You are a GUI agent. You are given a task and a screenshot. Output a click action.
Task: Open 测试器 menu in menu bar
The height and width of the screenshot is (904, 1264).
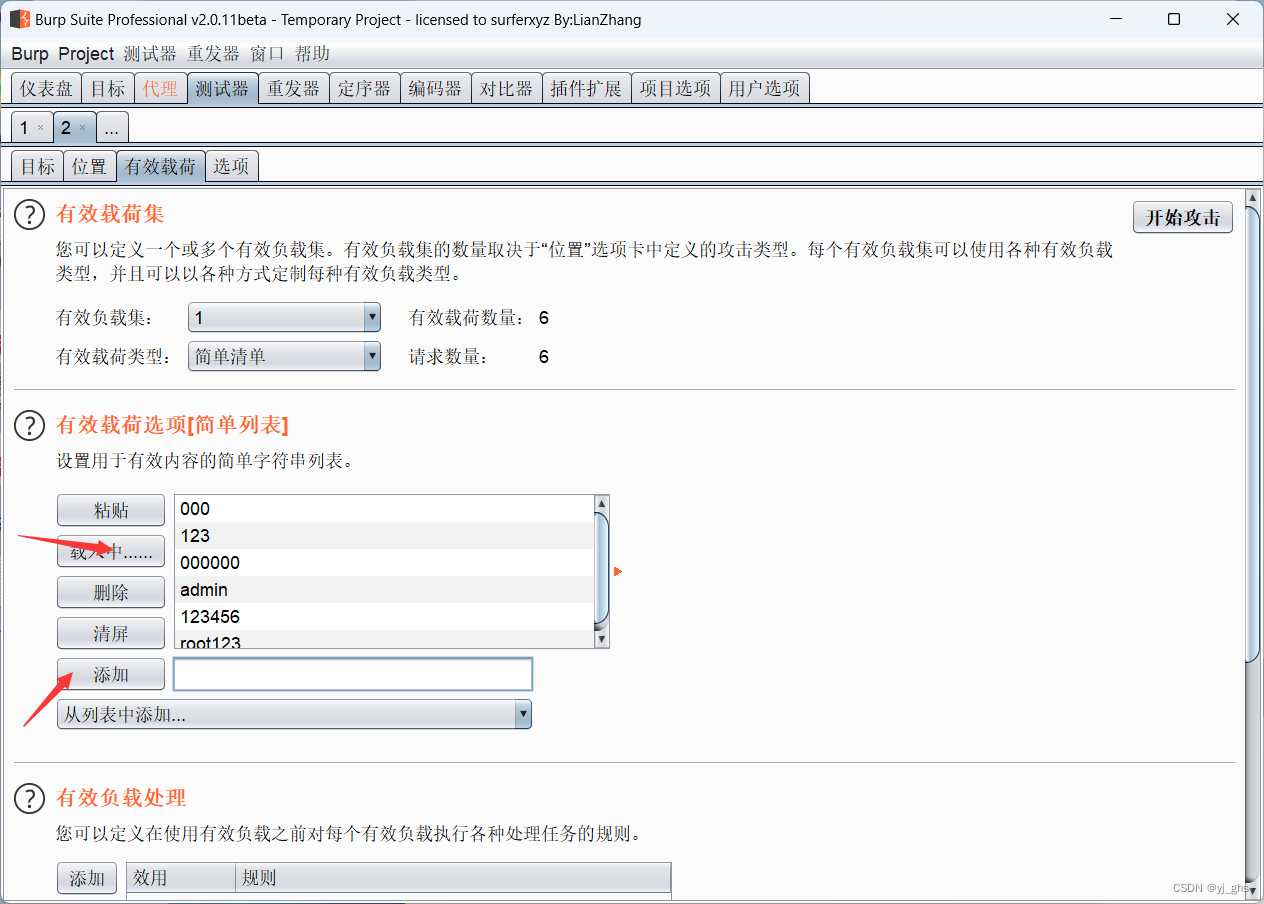click(x=150, y=54)
